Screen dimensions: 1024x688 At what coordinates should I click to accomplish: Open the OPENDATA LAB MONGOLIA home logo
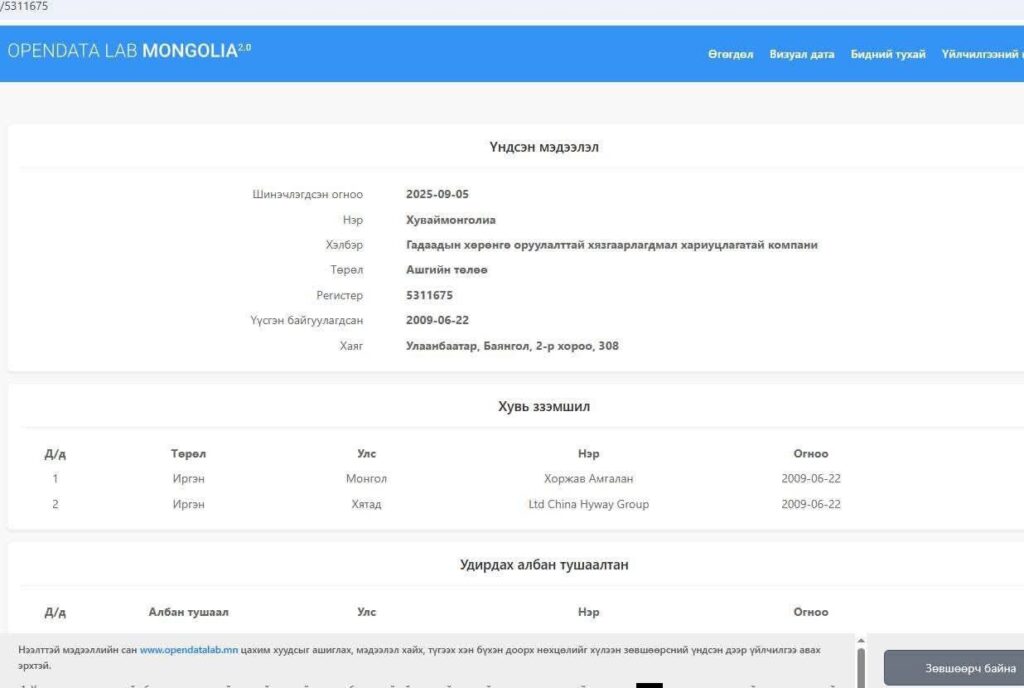[129, 51]
